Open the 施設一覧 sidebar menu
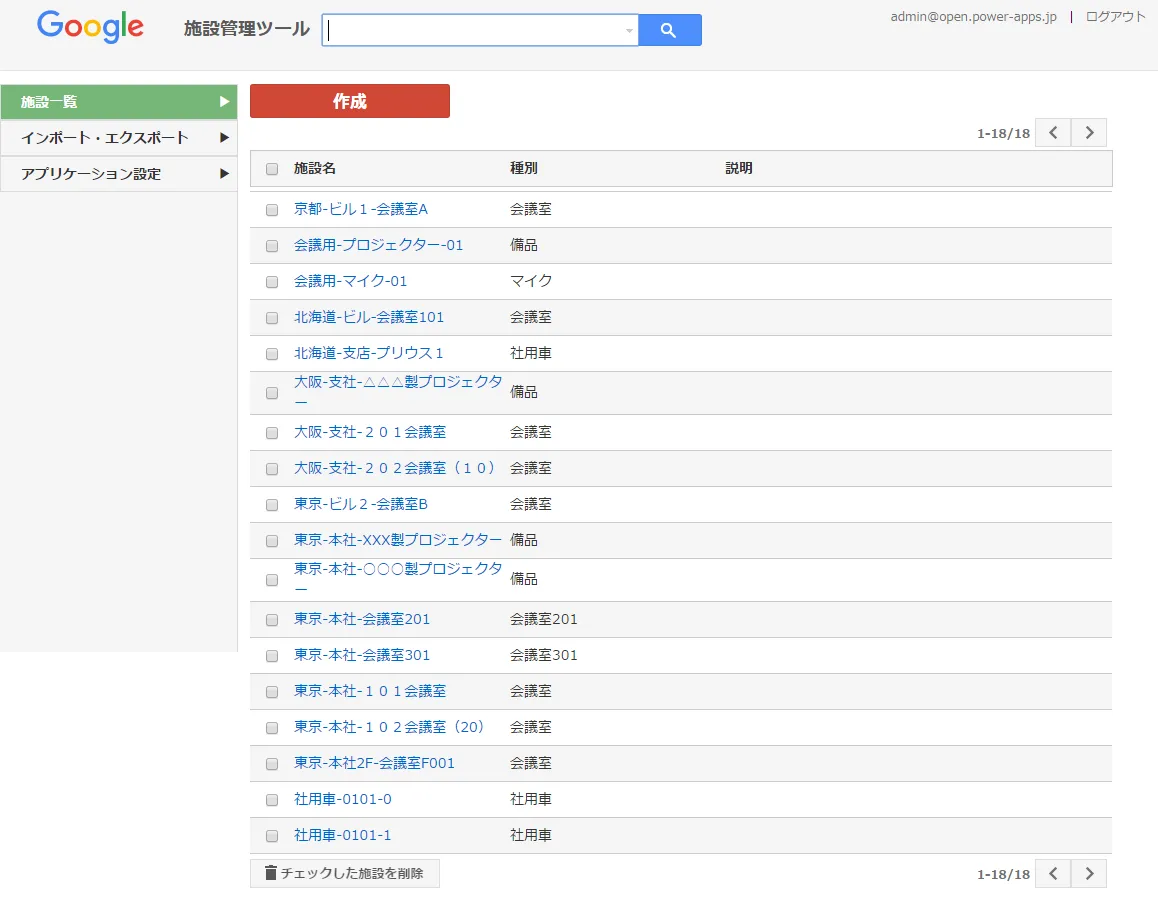Image resolution: width=1158 pixels, height=905 pixels. click(119, 102)
